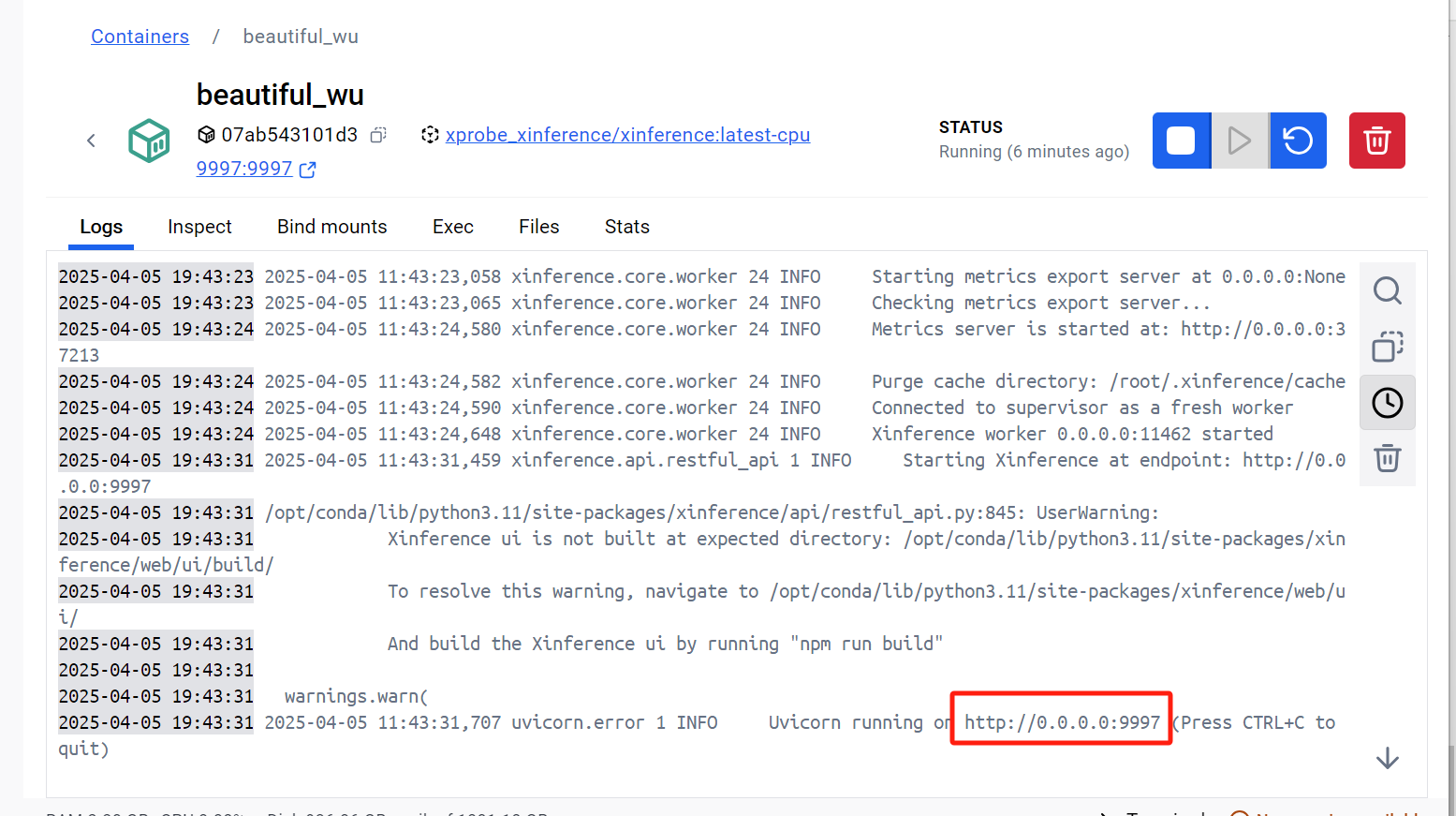Open the Bind mounts tab
This screenshot has height=816, width=1456.
coord(331,227)
